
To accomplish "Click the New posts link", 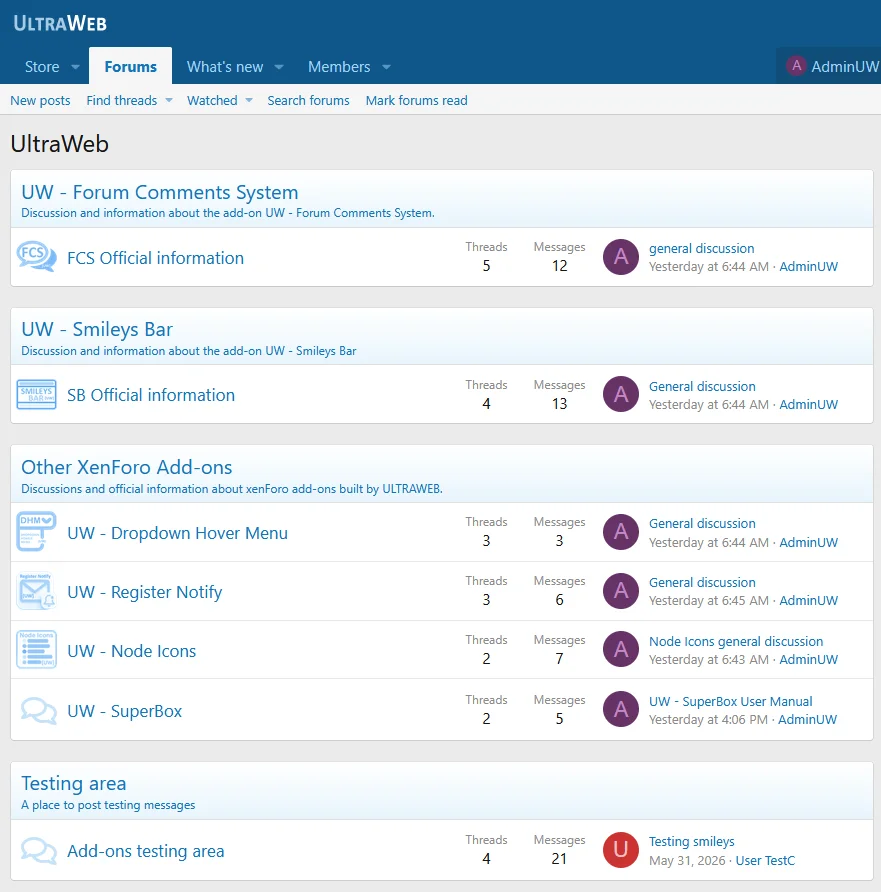I will pyautogui.click(x=40, y=101).
